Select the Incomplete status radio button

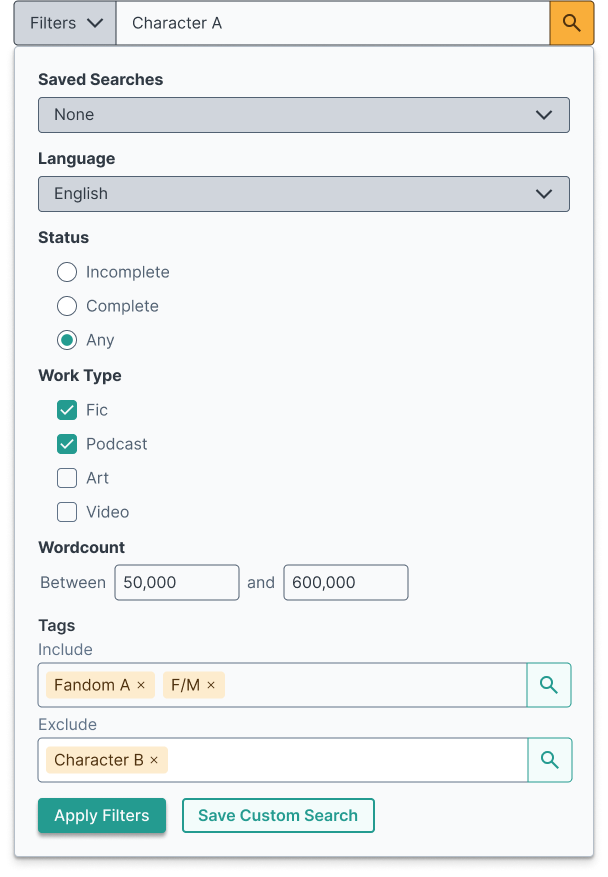pyautogui.click(x=67, y=272)
